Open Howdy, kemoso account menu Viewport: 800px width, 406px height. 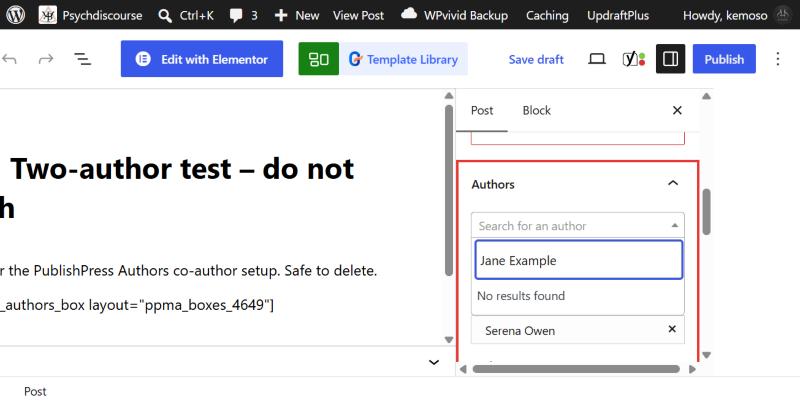point(737,16)
